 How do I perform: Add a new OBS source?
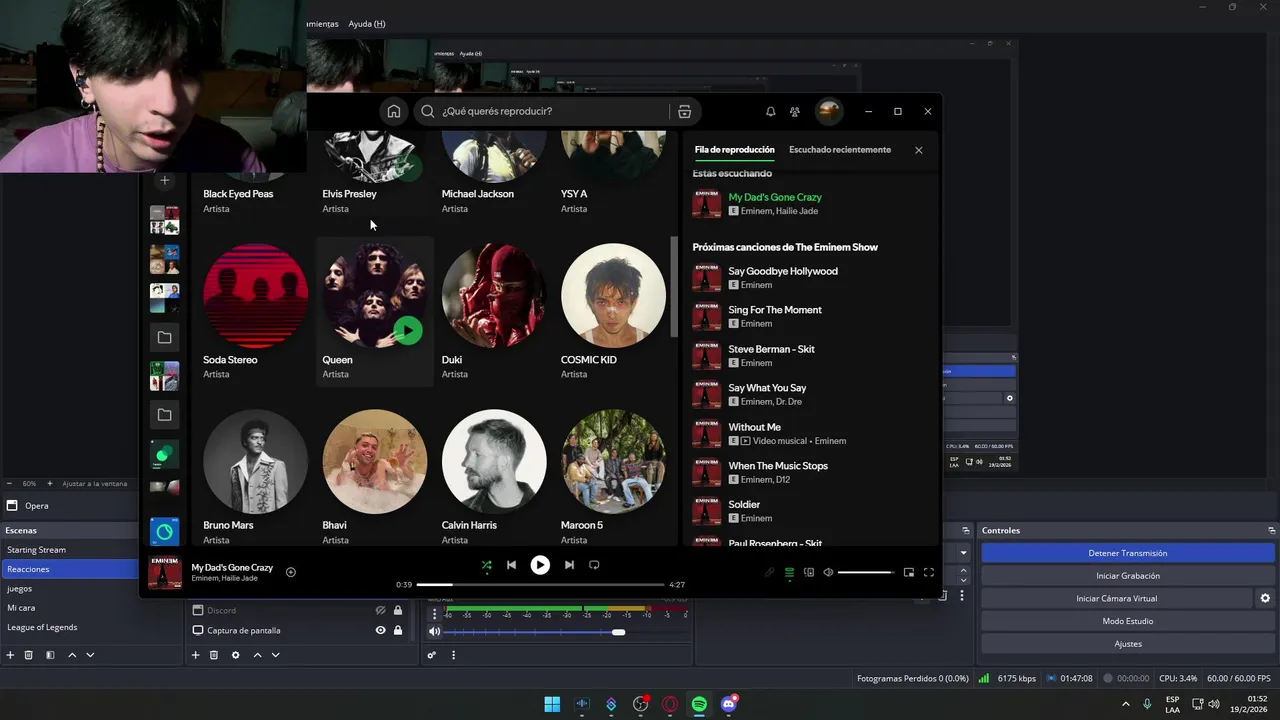click(195, 655)
